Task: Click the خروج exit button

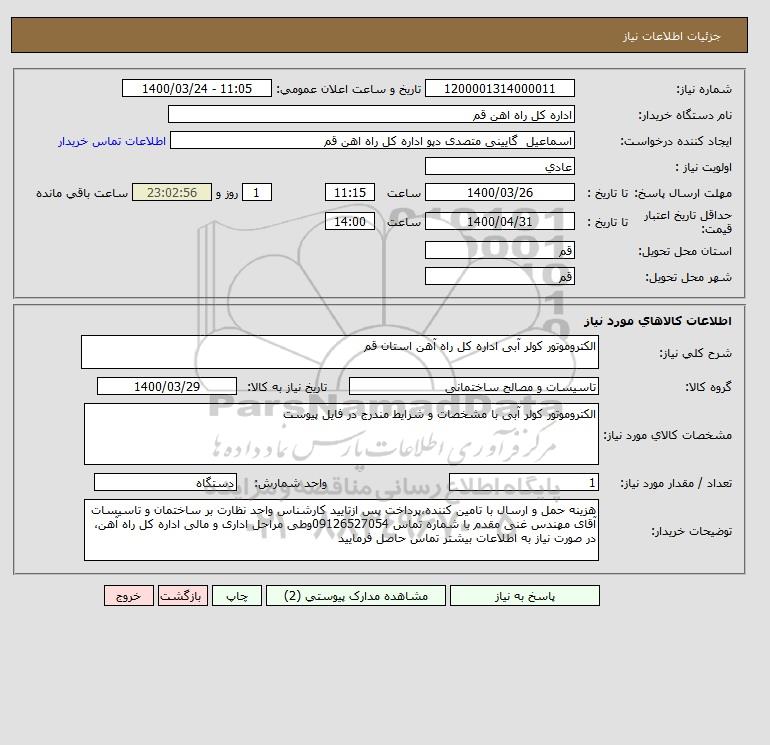Action: (129, 596)
